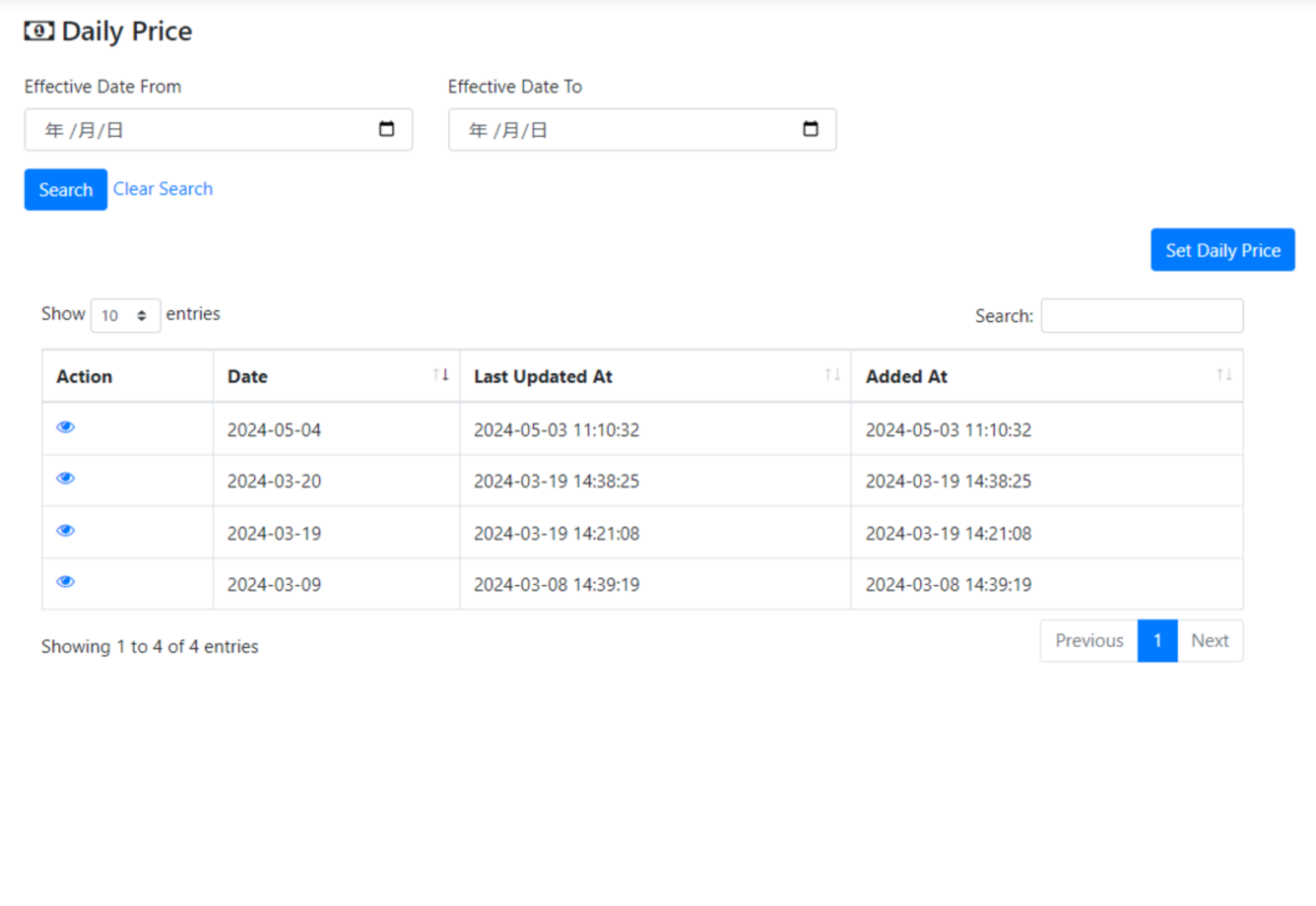The image size is (1316, 906).
Task: Open calendar picker for Effective Date To
Action: 810,129
